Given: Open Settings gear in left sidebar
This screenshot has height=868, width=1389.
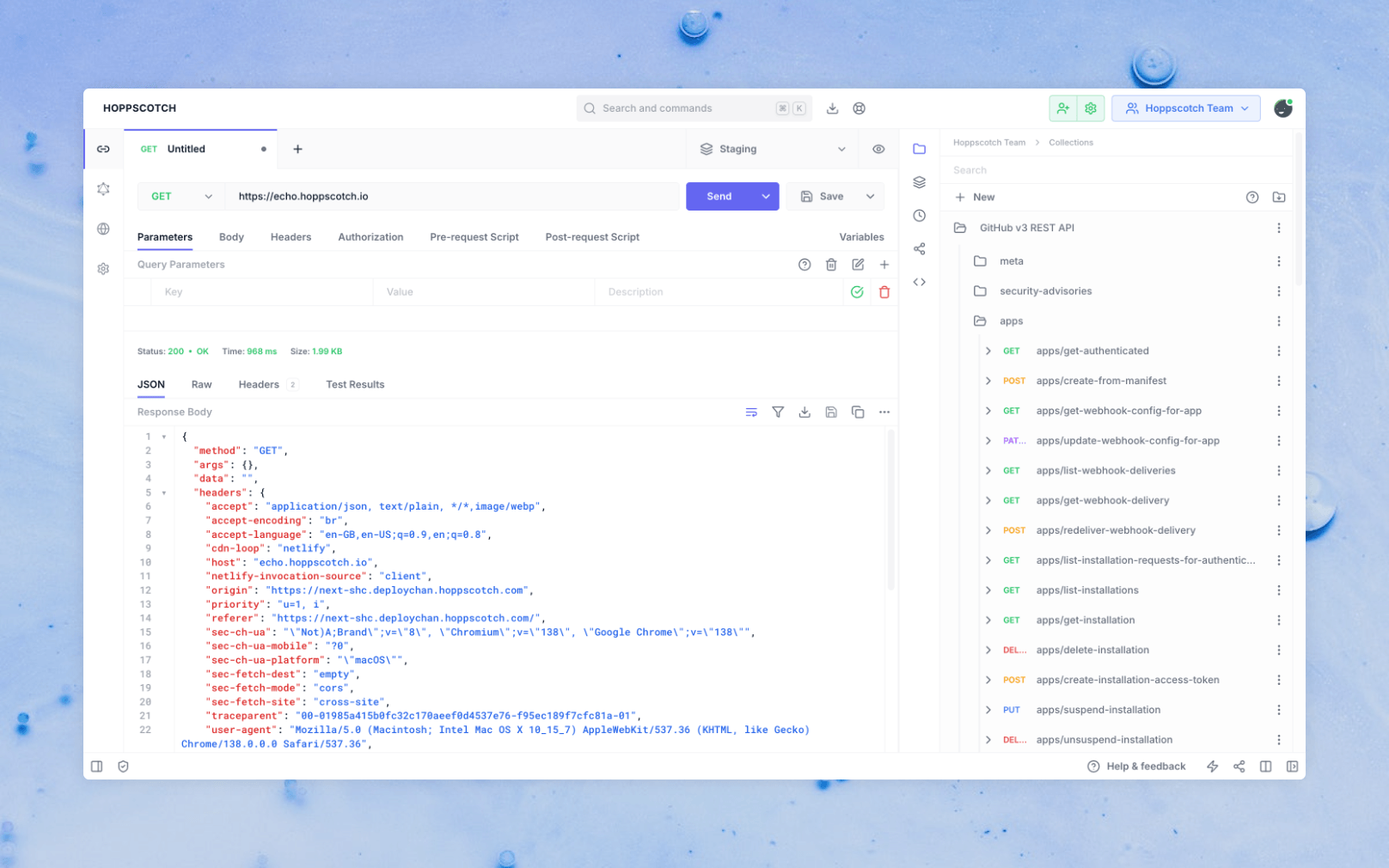Looking at the screenshot, I should pyautogui.click(x=103, y=269).
